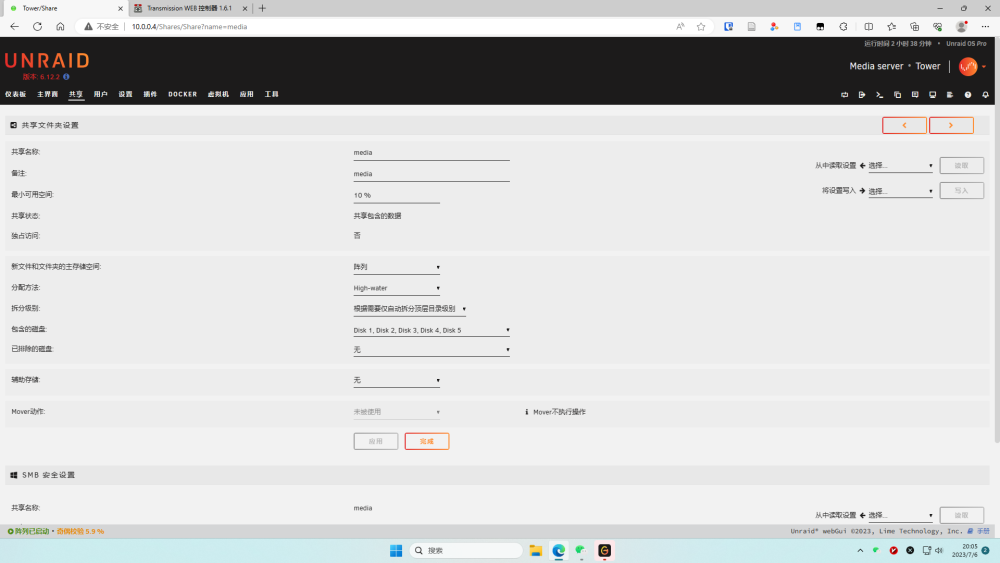Open the 用户 users menu
This screenshot has height=563, width=1000.
101,94
